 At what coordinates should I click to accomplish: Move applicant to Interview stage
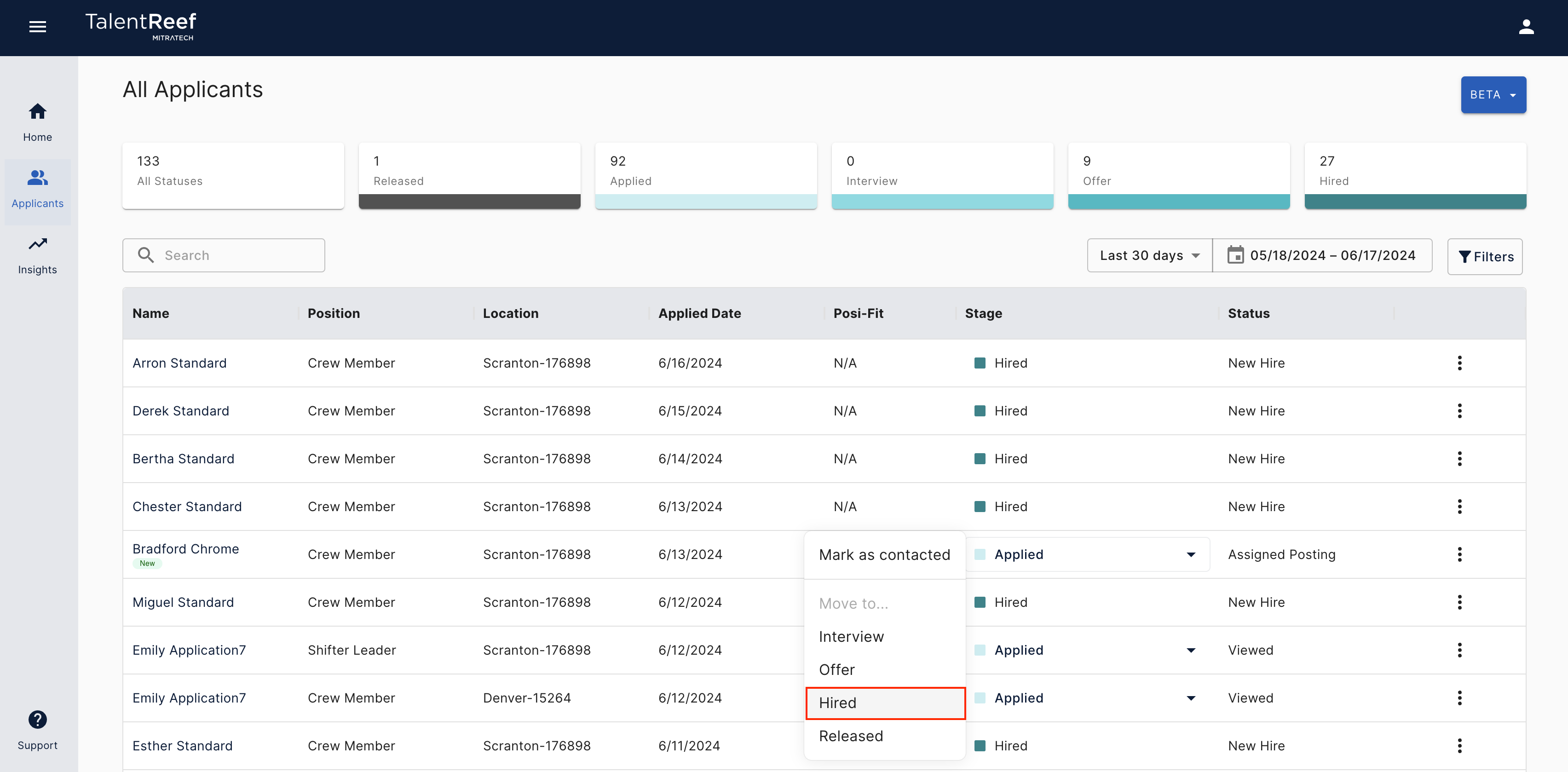coord(884,636)
